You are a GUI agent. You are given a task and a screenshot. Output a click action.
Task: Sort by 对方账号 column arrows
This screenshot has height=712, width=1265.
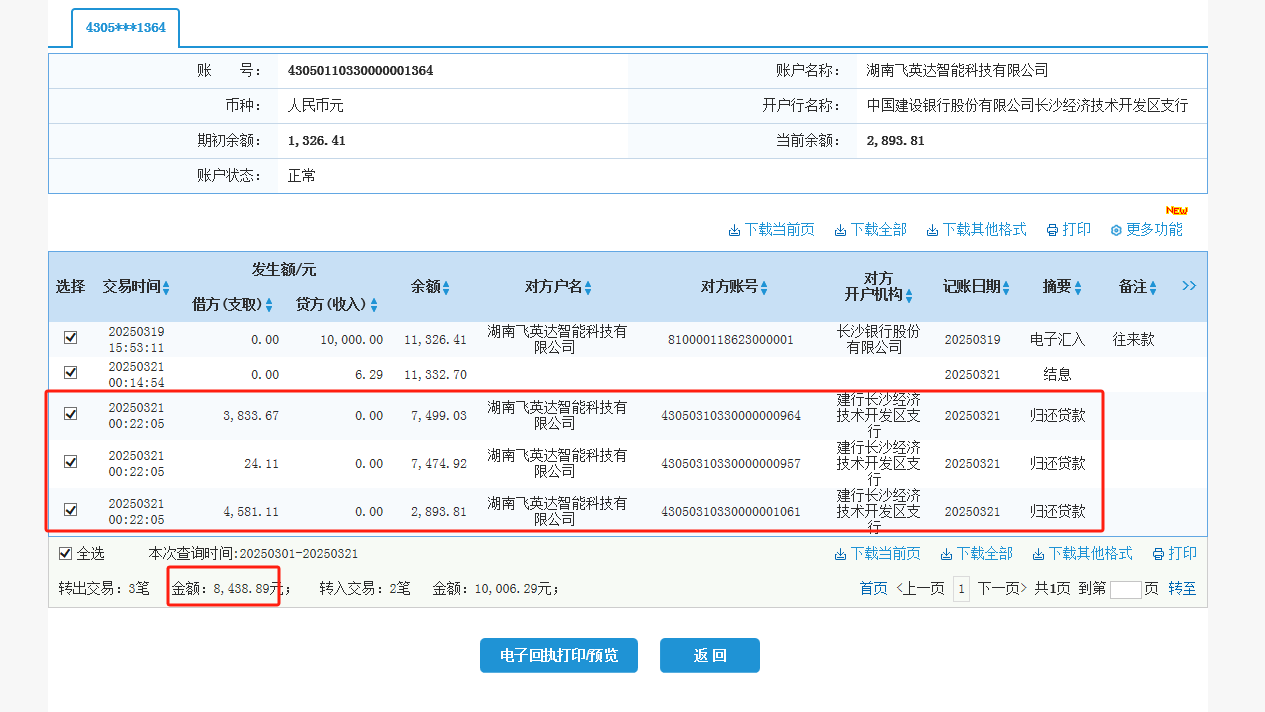[764, 288]
